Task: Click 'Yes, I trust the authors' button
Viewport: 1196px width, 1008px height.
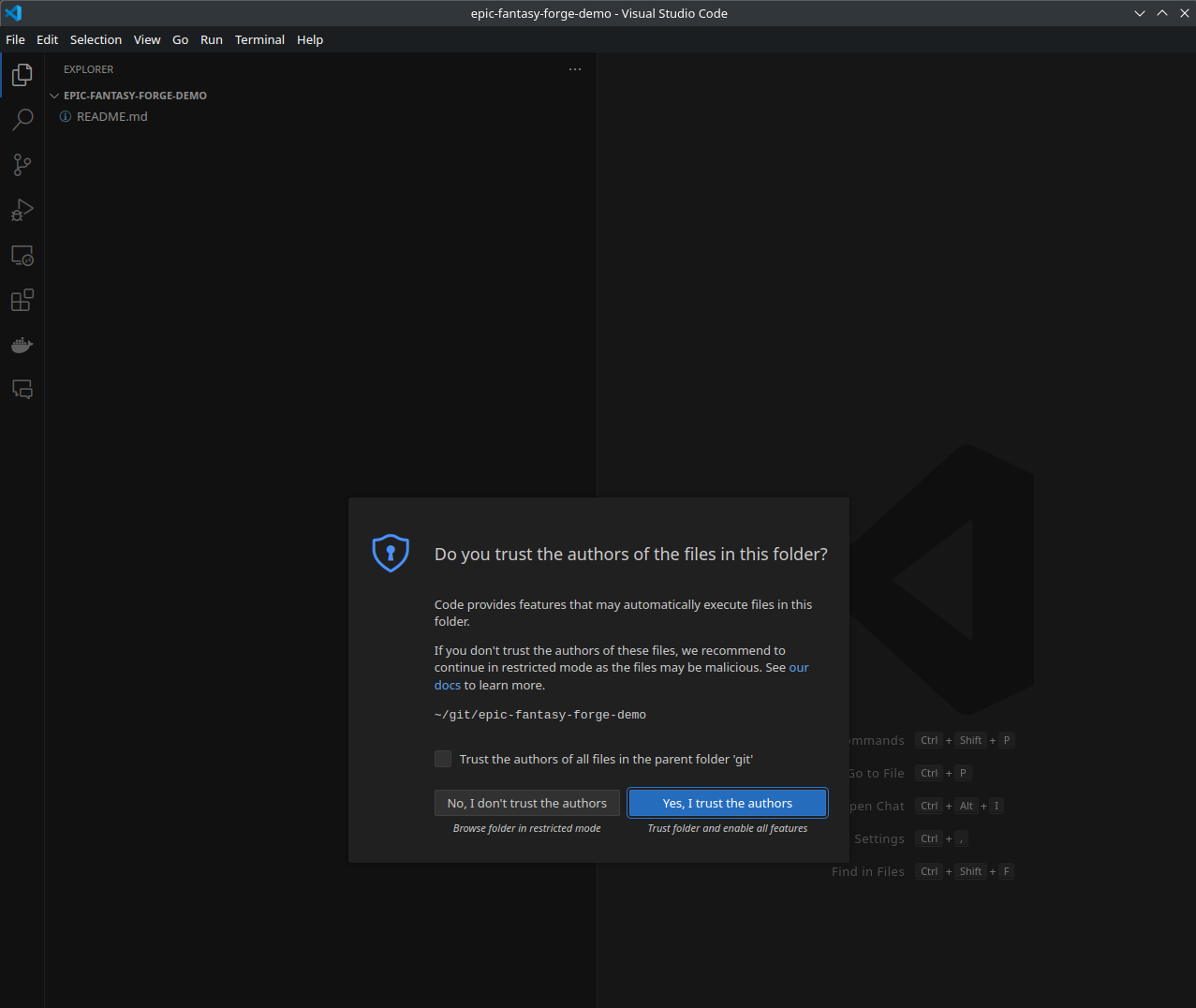Action: 728,803
